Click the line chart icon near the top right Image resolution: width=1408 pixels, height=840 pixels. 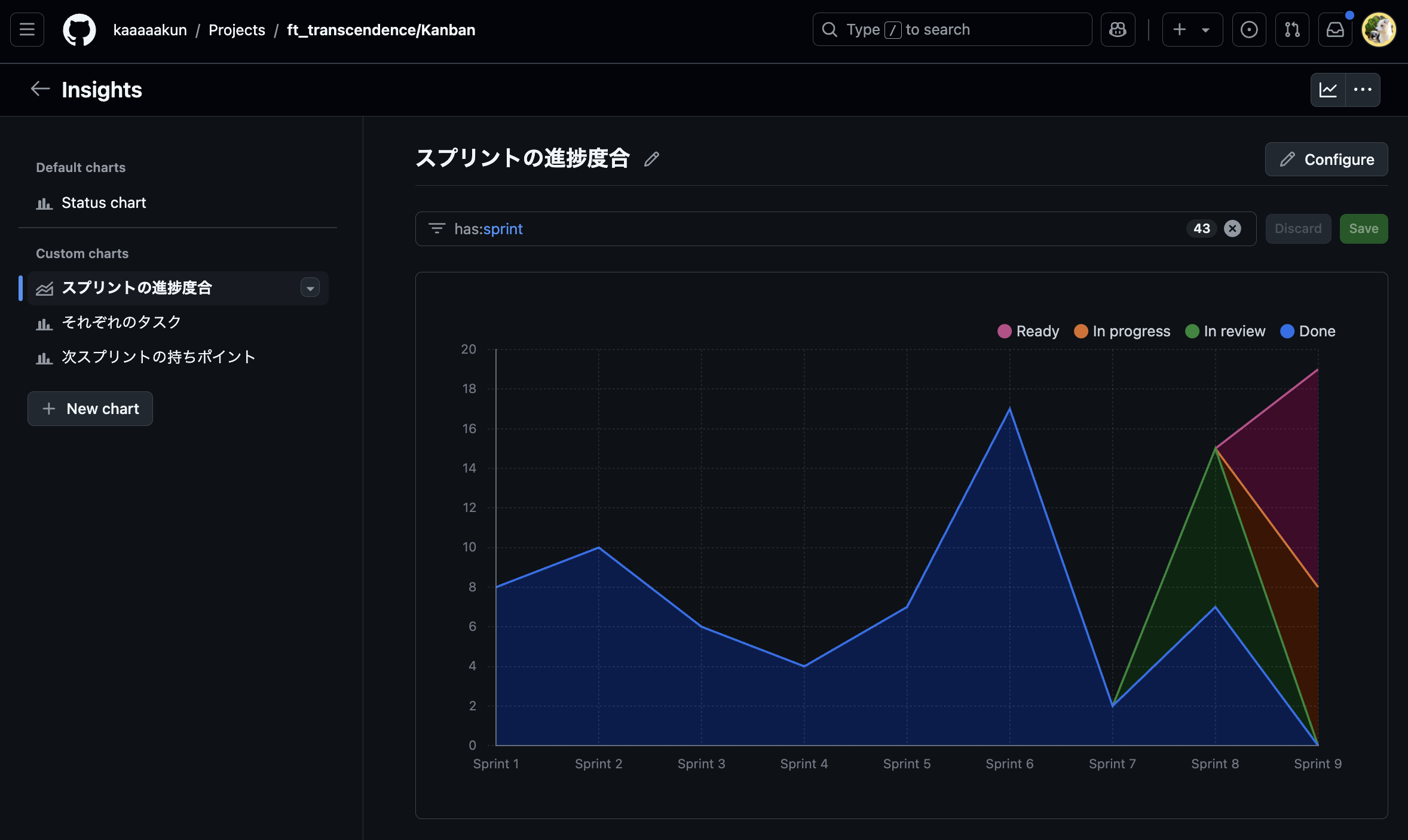pos(1329,90)
